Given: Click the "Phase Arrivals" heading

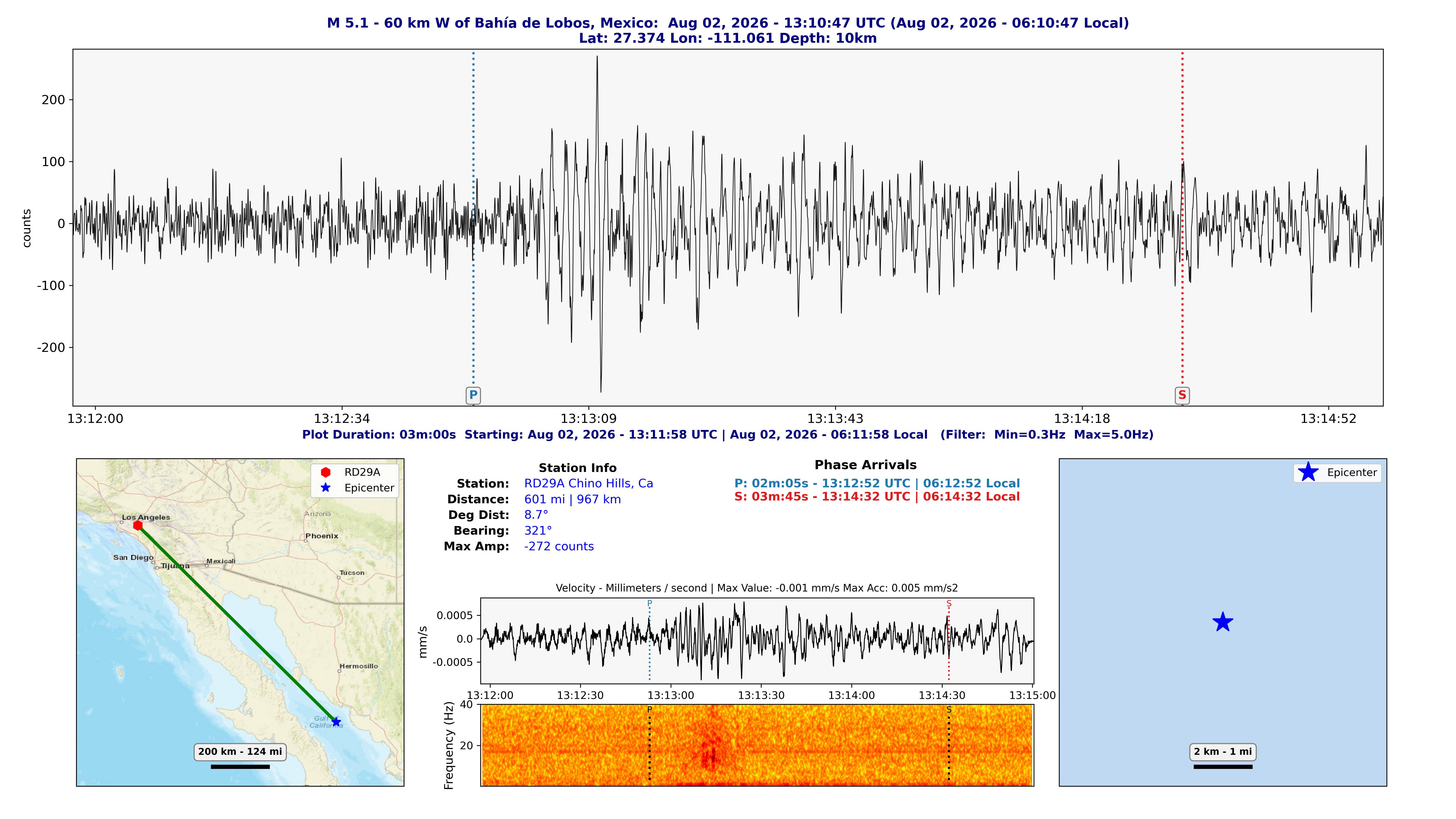Looking at the screenshot, I should click(x=865, y=465).
